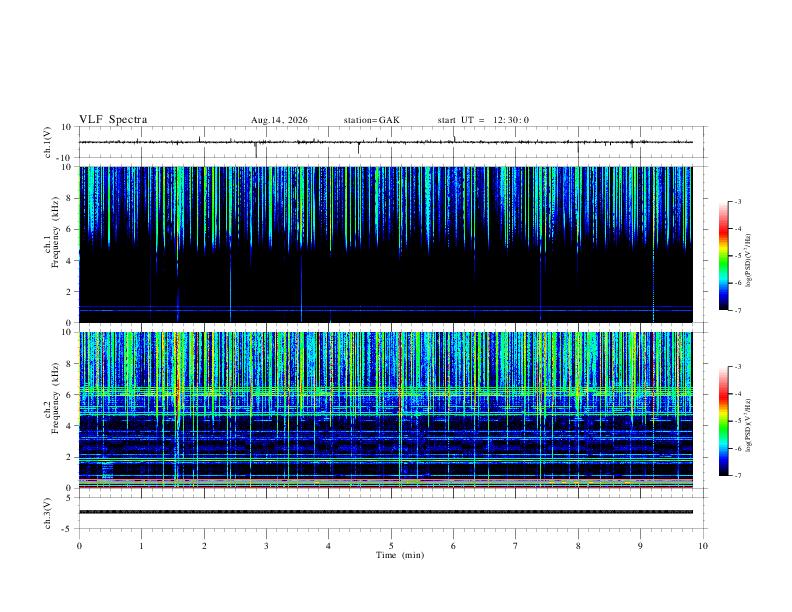
Task: Click the ch.3 black waveform trace
Action: coord(386,512)
